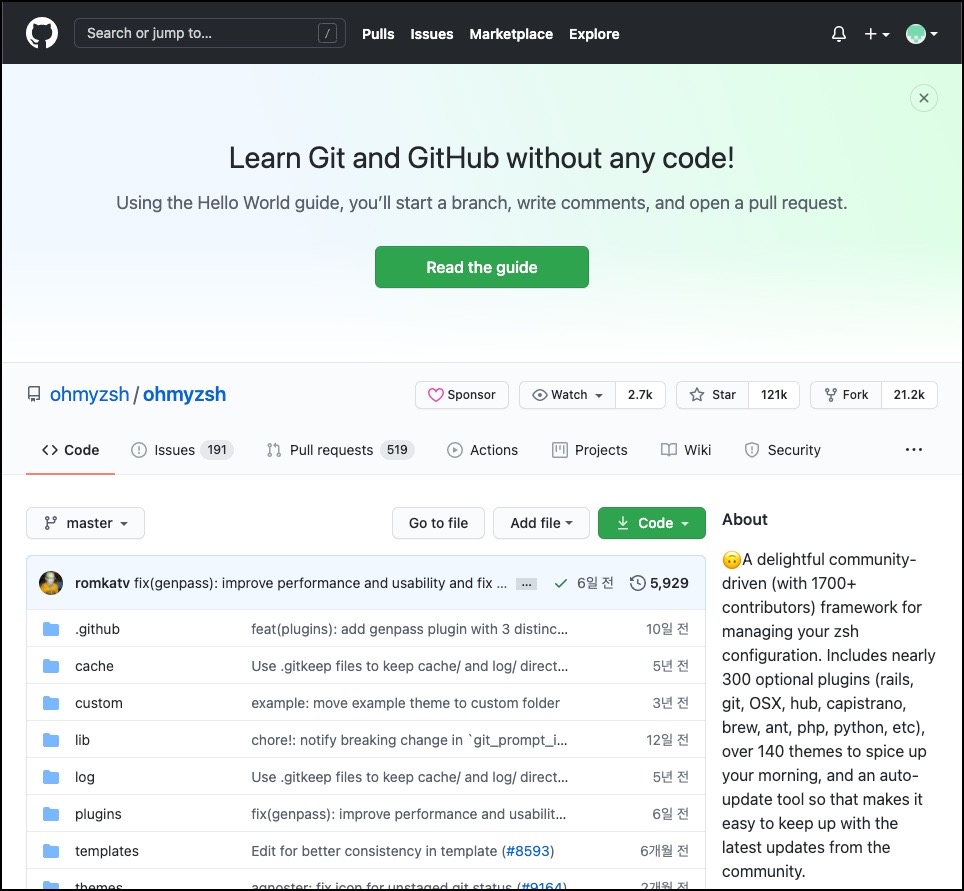Click the folder icon beside lib
The width and height of the screenshot is (964, 891).
(x=51, y=740)
